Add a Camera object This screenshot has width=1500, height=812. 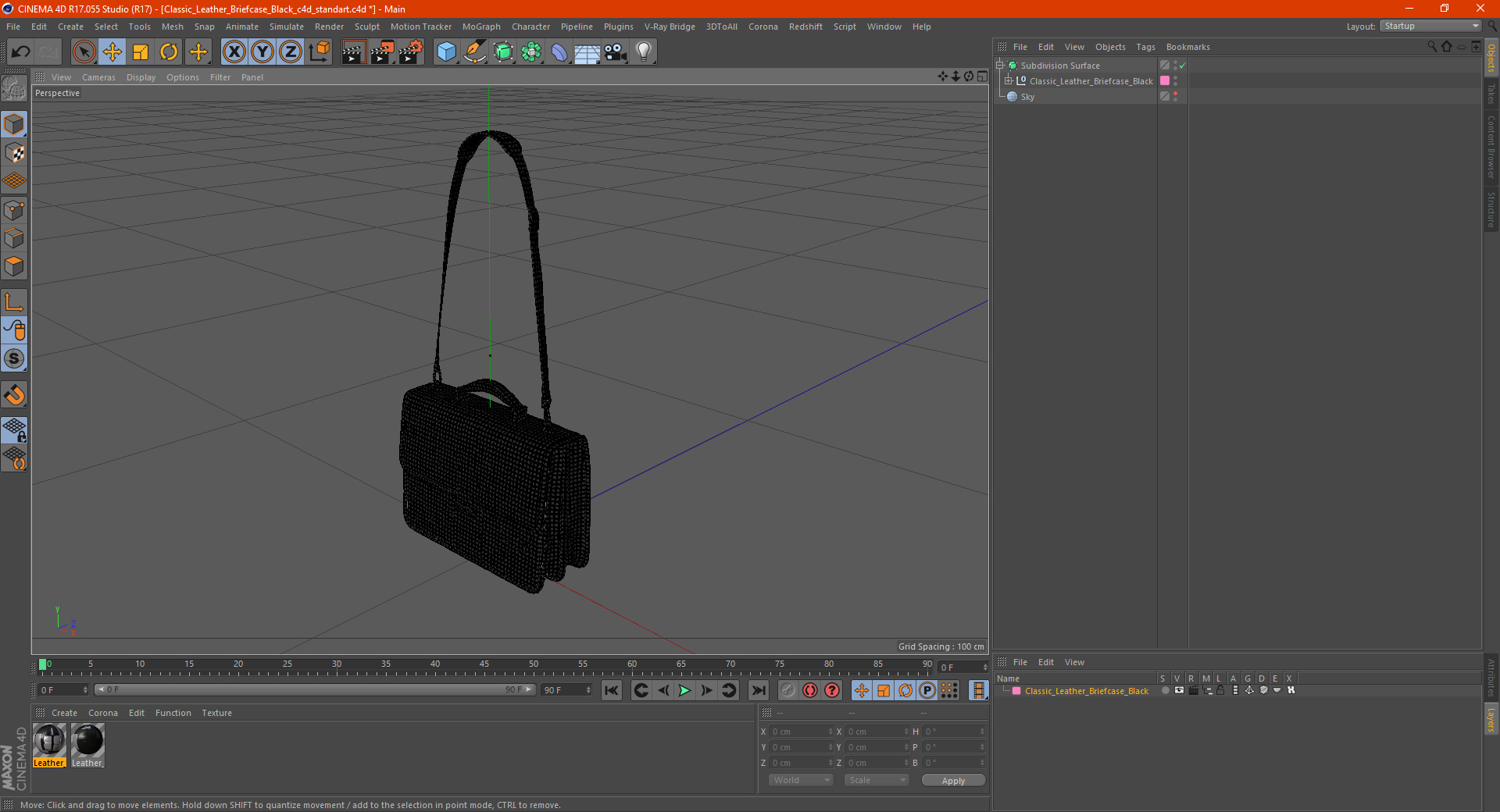[616, 52]
